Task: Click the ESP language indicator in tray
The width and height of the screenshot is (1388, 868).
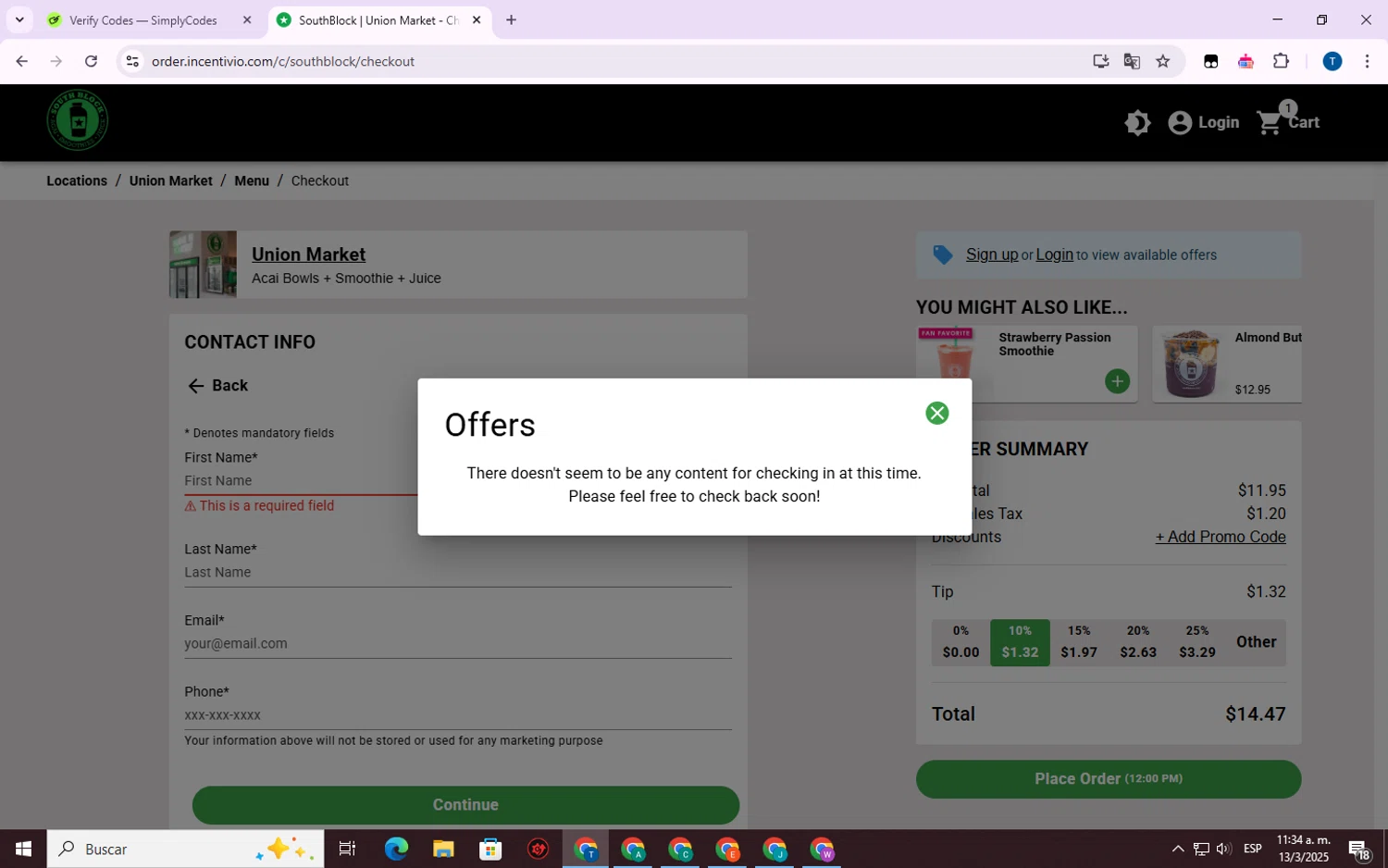Action: 1252,849
